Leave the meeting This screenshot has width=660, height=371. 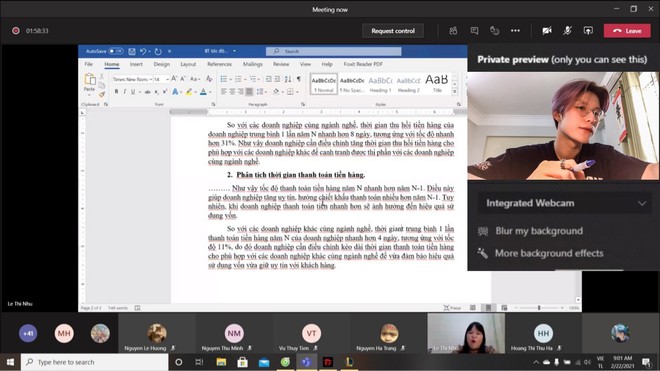pyautogui.click(x=627, y=31)
